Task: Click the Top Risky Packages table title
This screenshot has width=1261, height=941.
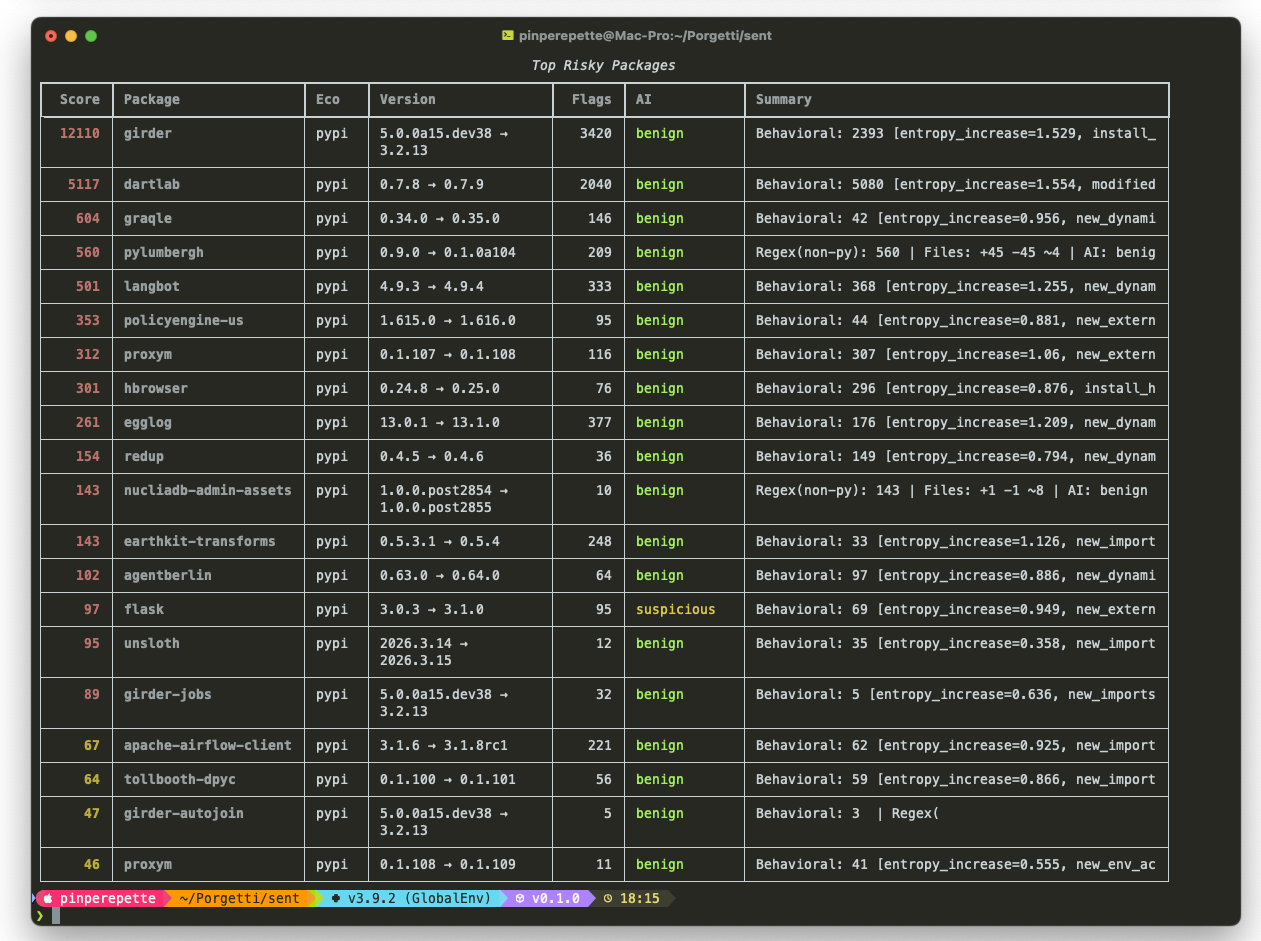Action: click(x=603, y=66)
